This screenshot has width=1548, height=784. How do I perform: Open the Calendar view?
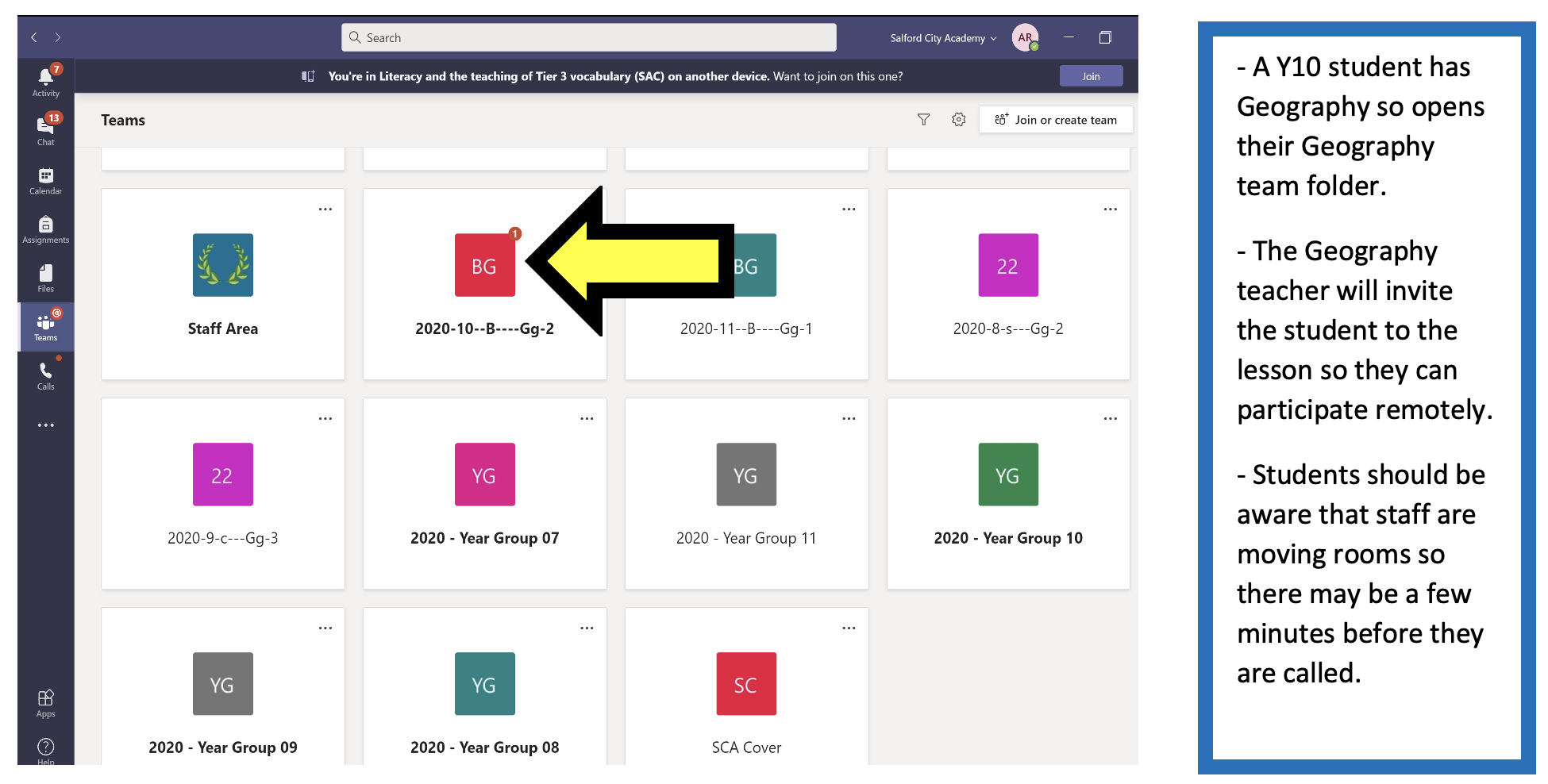(x=46, y=180)
